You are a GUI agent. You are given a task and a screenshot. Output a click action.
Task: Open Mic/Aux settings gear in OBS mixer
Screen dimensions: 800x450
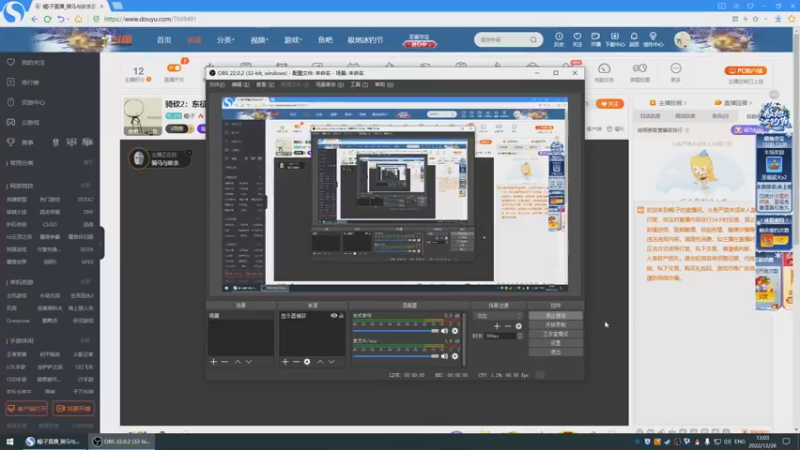pyautogui.click(x=455, y=356)
